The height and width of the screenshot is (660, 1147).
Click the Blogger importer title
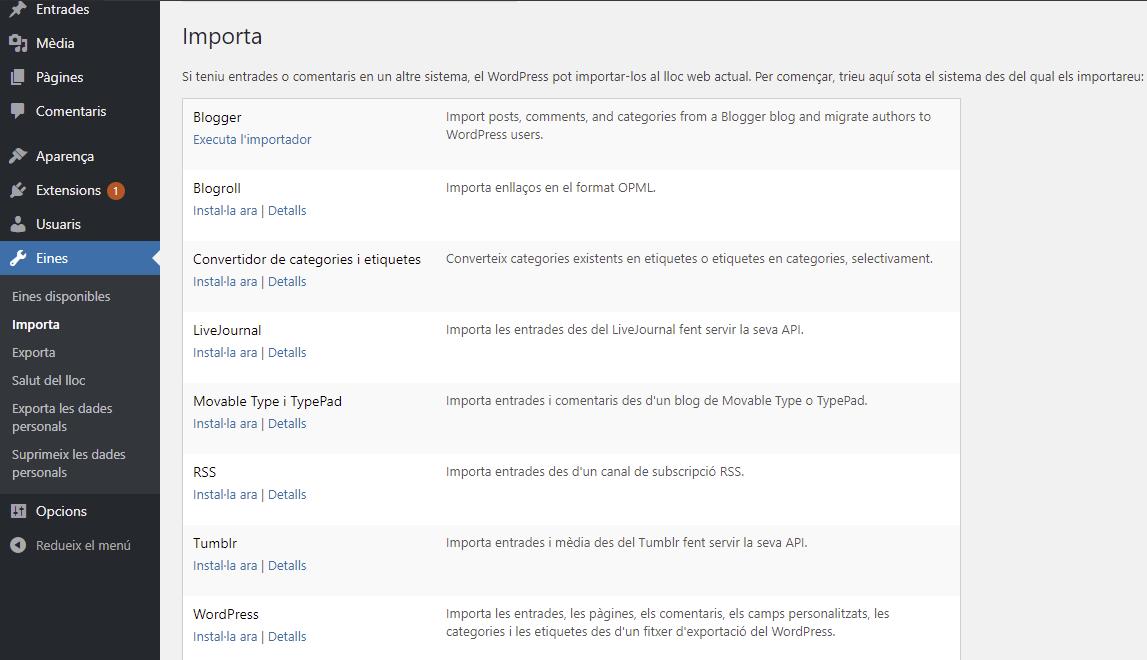tap(217, 117)
